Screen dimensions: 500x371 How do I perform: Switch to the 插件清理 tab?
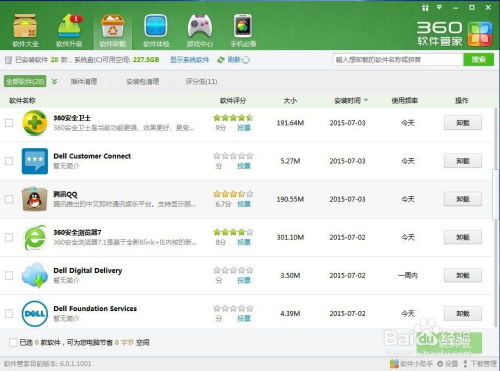coord(84,81)
